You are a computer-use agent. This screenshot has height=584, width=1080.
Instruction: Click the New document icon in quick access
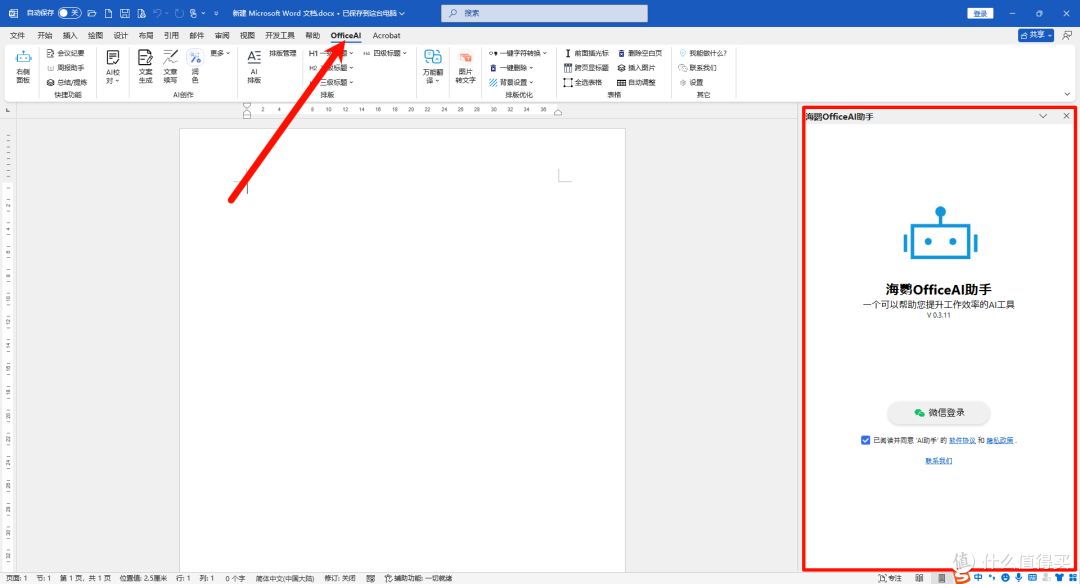pyautogui.click(x=108, y=13)
